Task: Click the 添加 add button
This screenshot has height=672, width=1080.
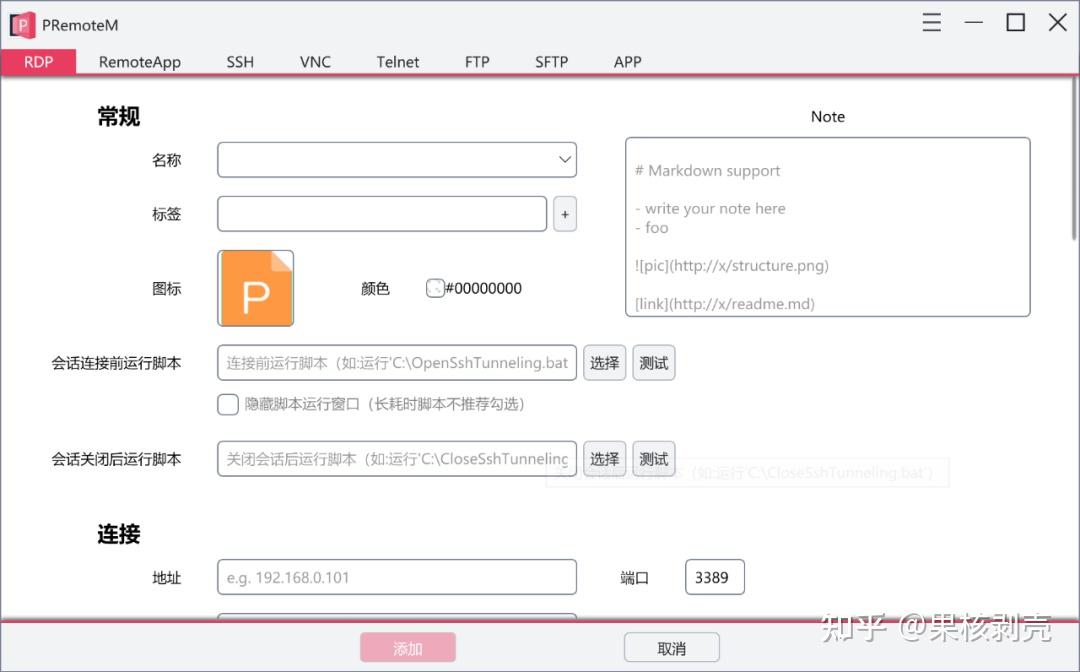Action: point(407,646)
